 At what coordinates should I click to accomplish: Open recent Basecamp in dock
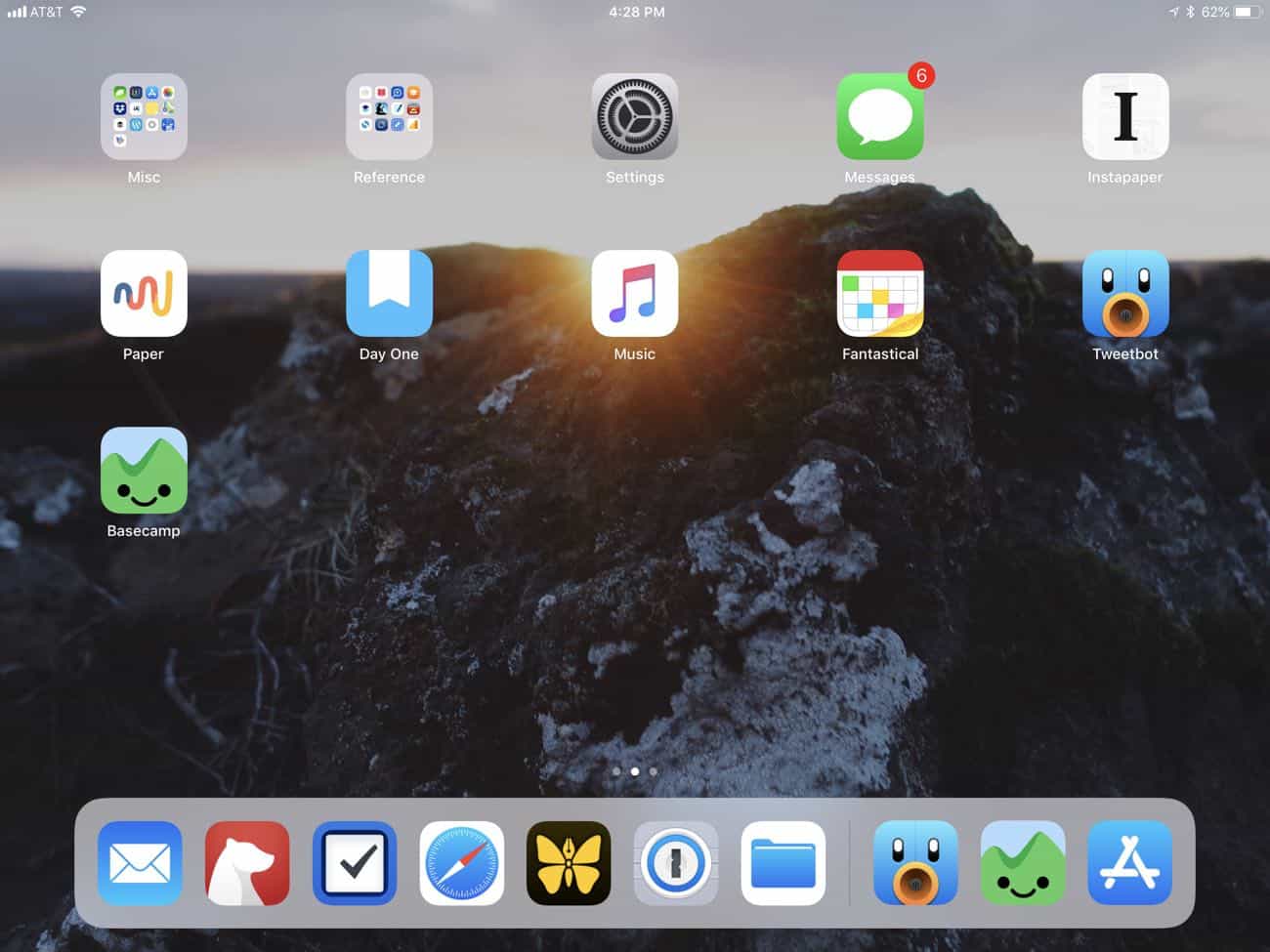click(1023, 863)
